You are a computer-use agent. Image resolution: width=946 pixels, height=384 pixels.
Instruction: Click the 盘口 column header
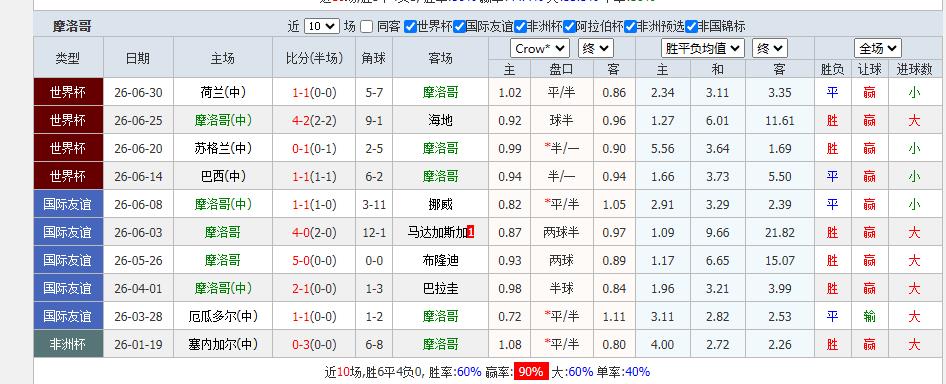click(562, 69)
